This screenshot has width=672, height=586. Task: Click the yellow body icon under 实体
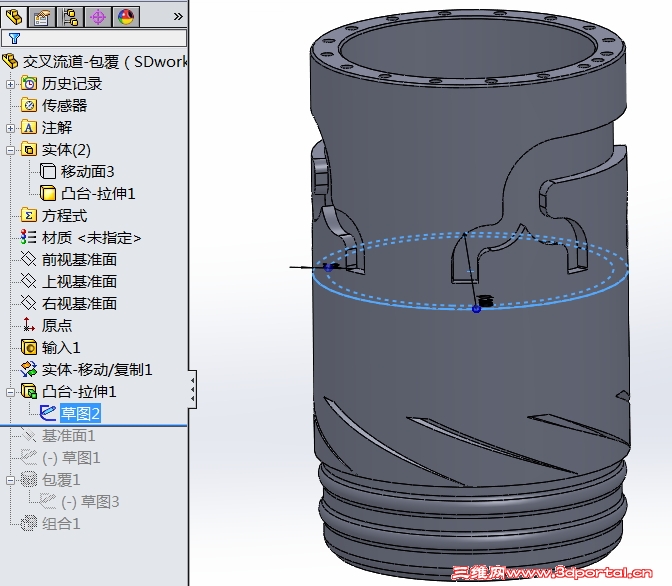pos(48,193)
